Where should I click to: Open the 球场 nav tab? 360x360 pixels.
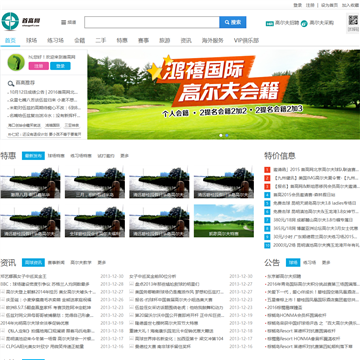[31, 41]
